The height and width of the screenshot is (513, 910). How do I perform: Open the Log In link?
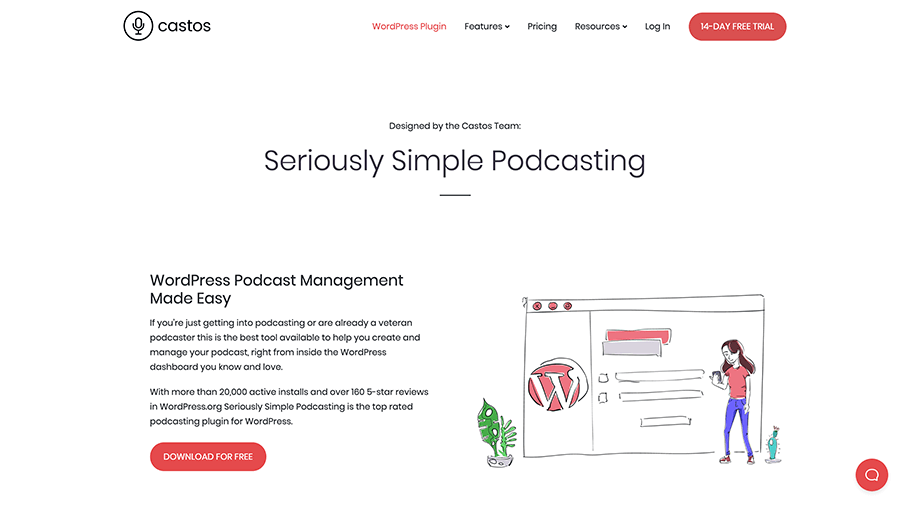(658, 26)
